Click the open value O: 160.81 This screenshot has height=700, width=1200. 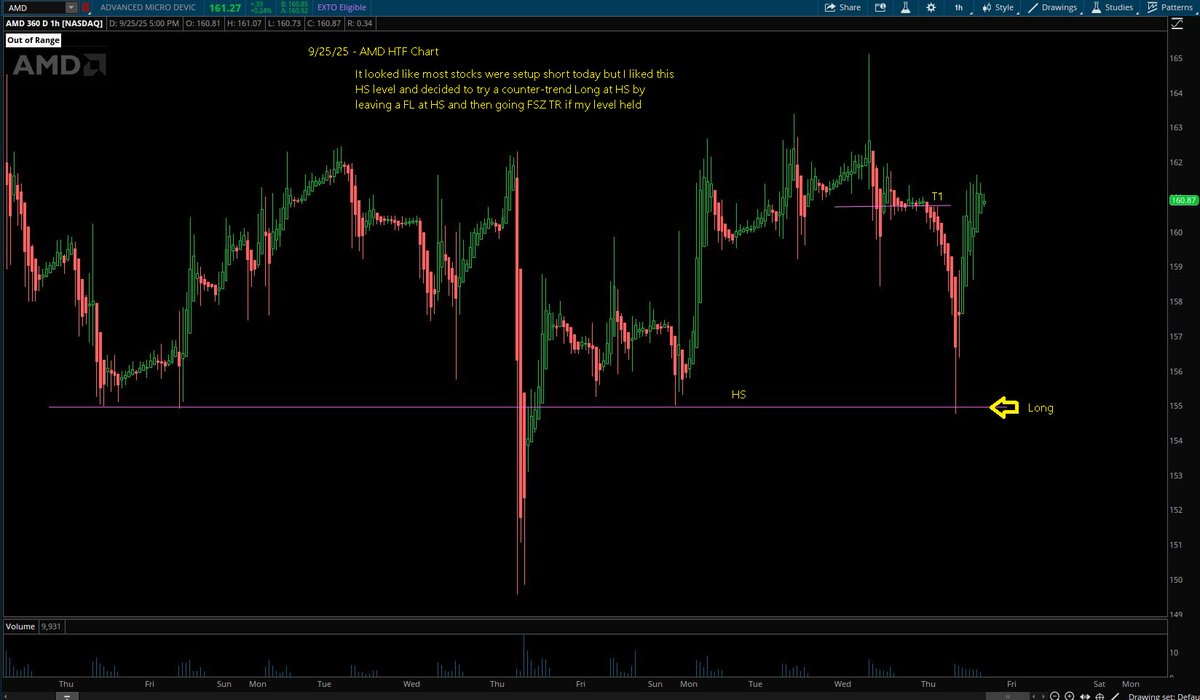click(x=203, y=23)
